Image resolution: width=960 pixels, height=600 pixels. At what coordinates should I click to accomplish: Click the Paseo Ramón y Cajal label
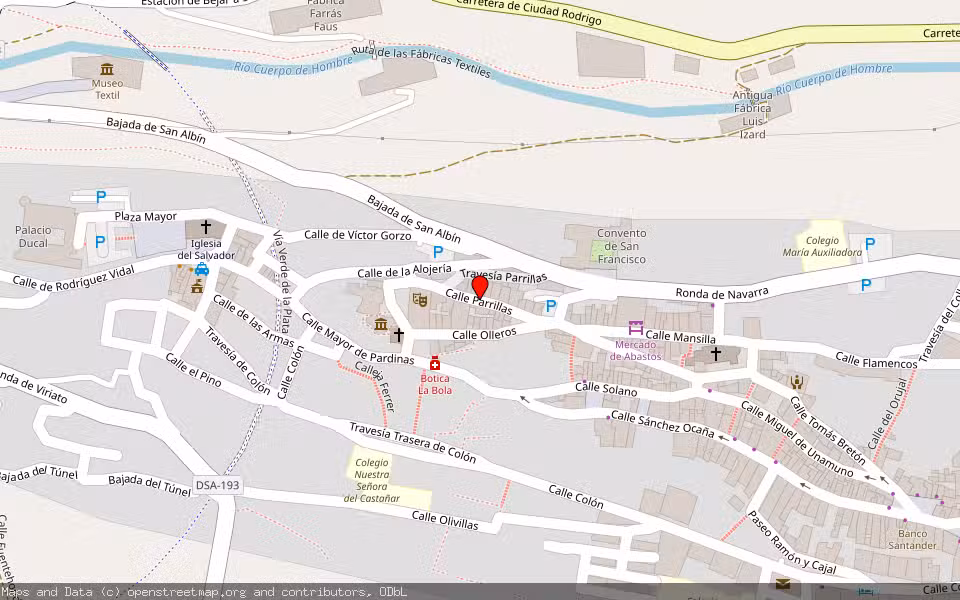[x=792, y=542]
